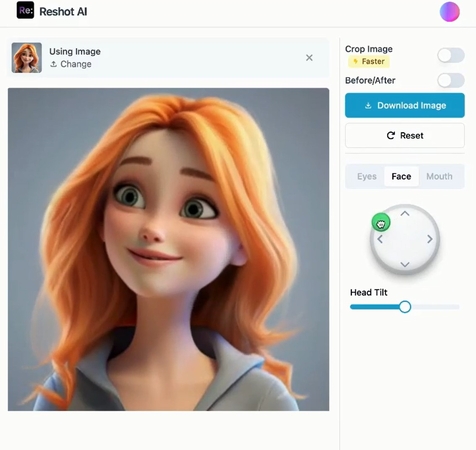Click Change to upload another image
Viewport: 476px width, 450px height.
point(71,64)
